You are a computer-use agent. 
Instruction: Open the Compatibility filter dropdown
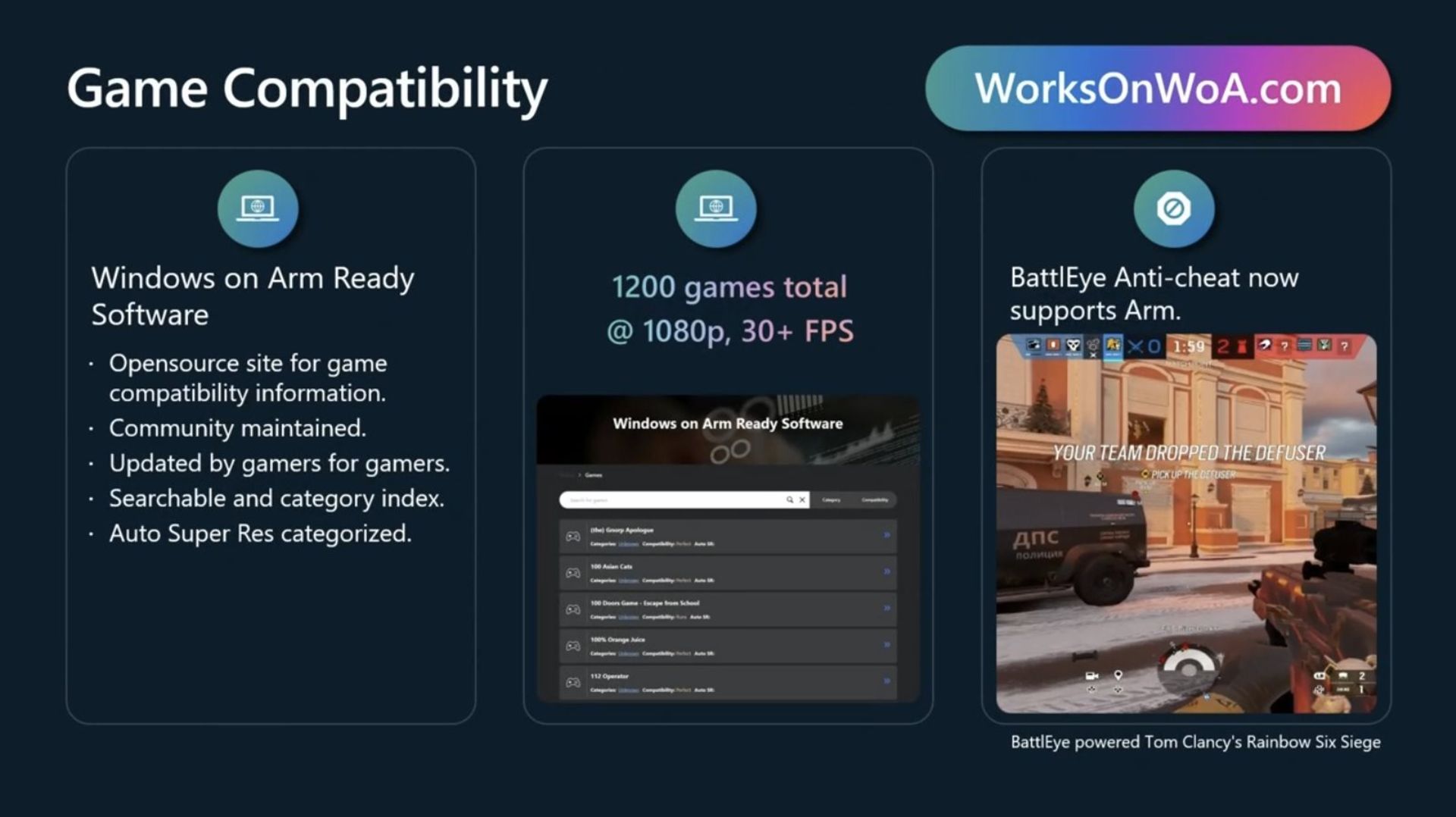click(874, 500)
